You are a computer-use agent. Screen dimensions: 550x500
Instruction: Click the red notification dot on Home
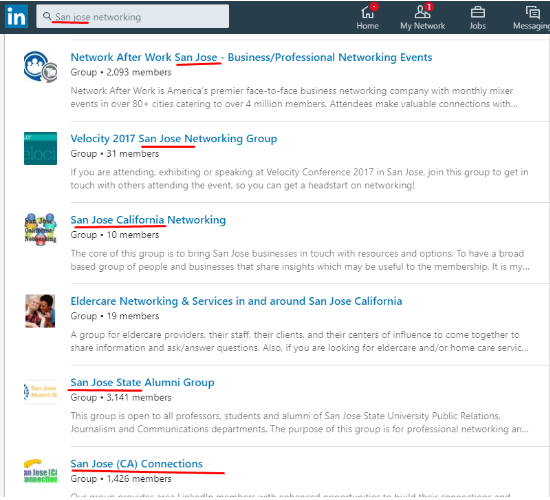[374, 7]
